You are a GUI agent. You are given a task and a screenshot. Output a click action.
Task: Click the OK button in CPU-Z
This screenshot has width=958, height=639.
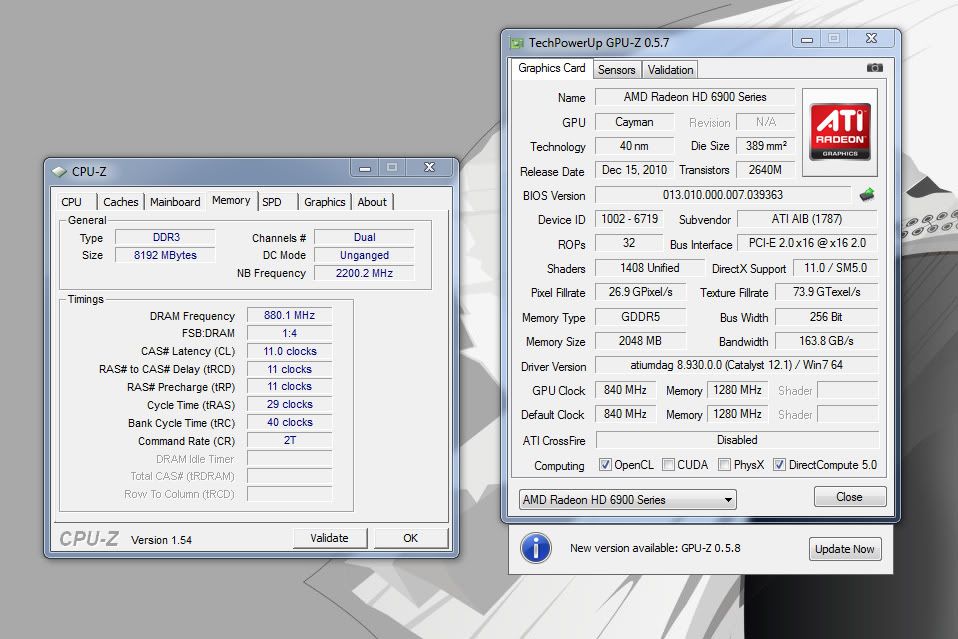click(411, 538)
